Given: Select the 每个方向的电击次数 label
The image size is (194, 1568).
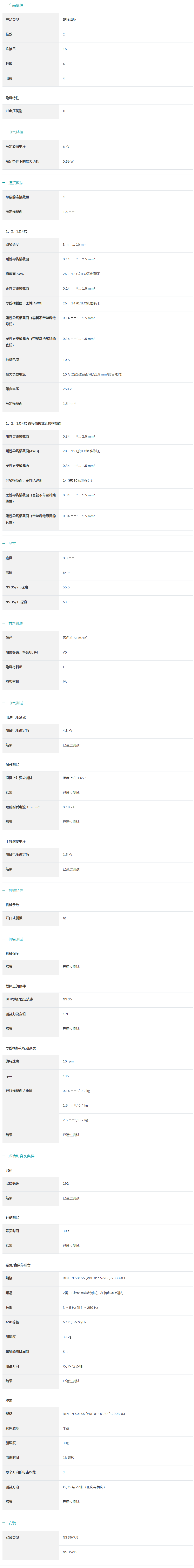Looking at the screenshot, I should 21,1472.
